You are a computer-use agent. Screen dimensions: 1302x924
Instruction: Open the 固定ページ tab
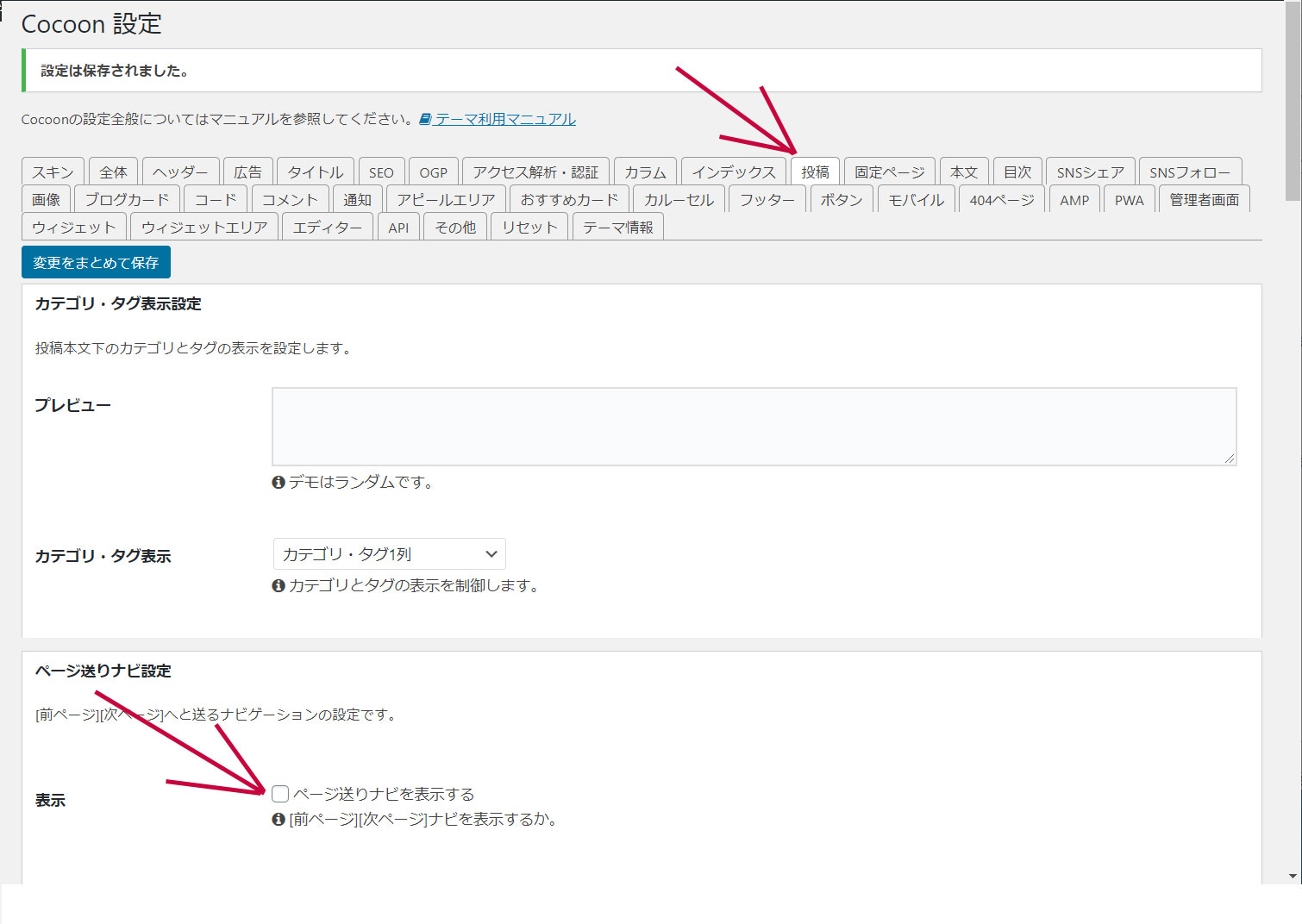[889, 172]
